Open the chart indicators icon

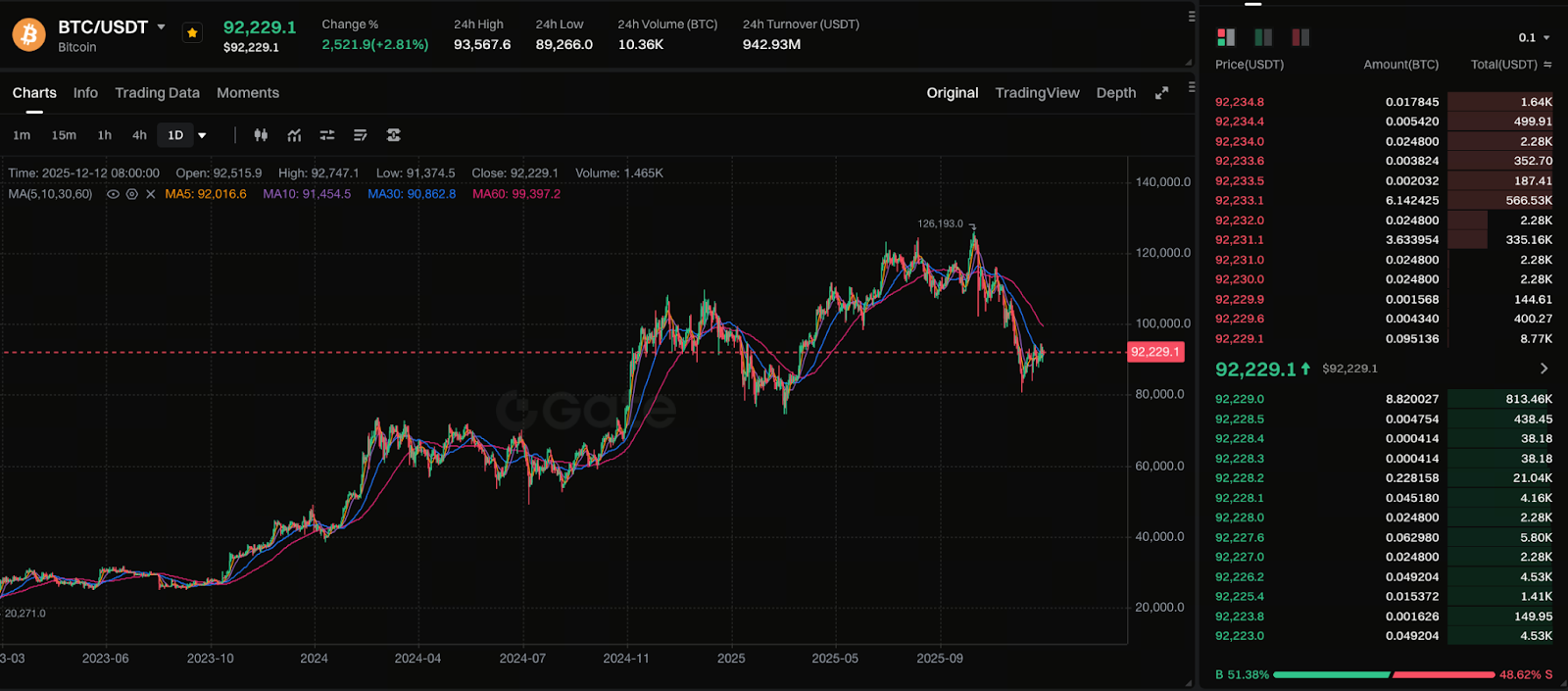[x=294, y=135]
